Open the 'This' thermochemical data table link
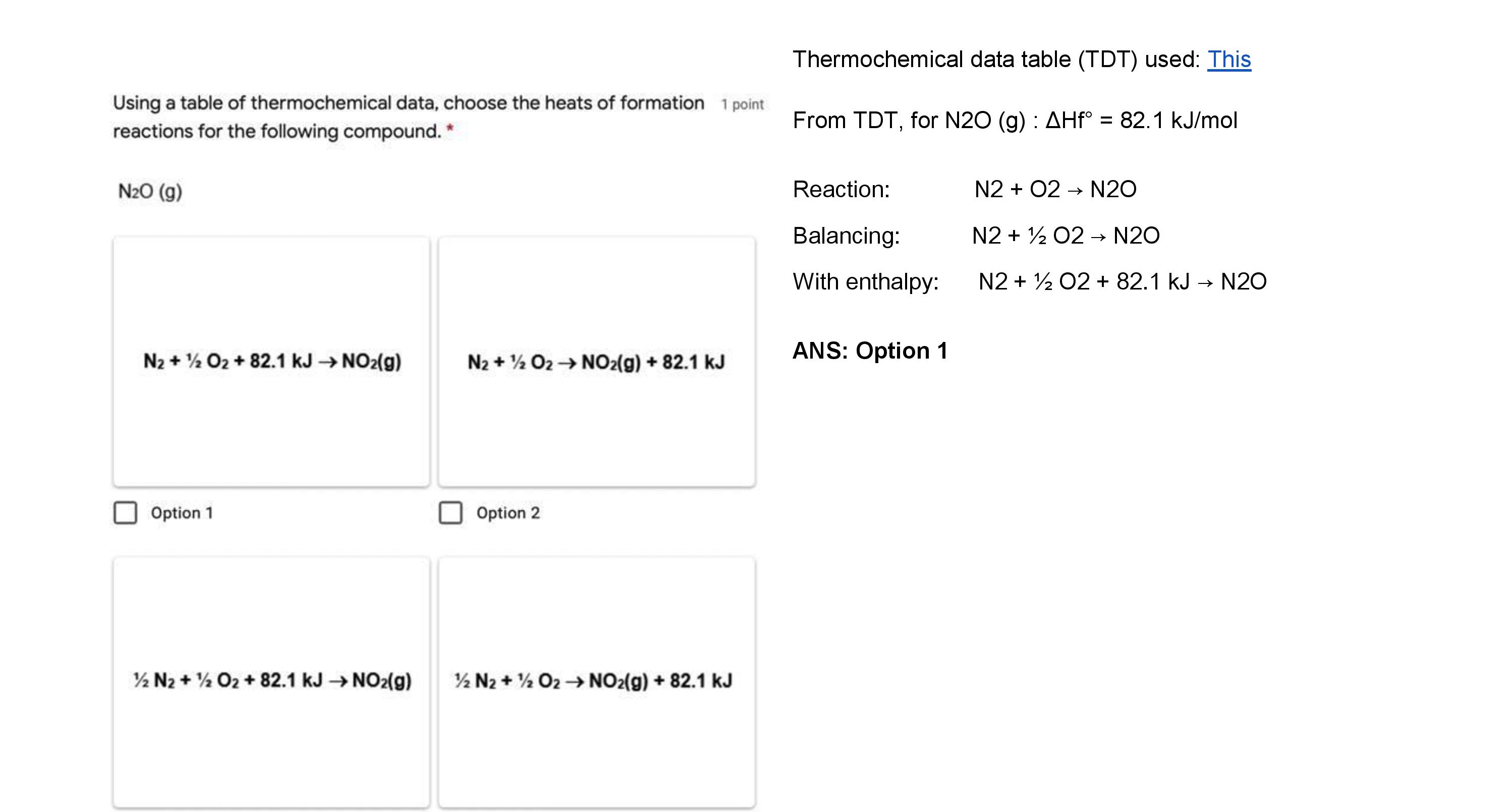Screen dimensions: 1511x812 coord(1229,59)
